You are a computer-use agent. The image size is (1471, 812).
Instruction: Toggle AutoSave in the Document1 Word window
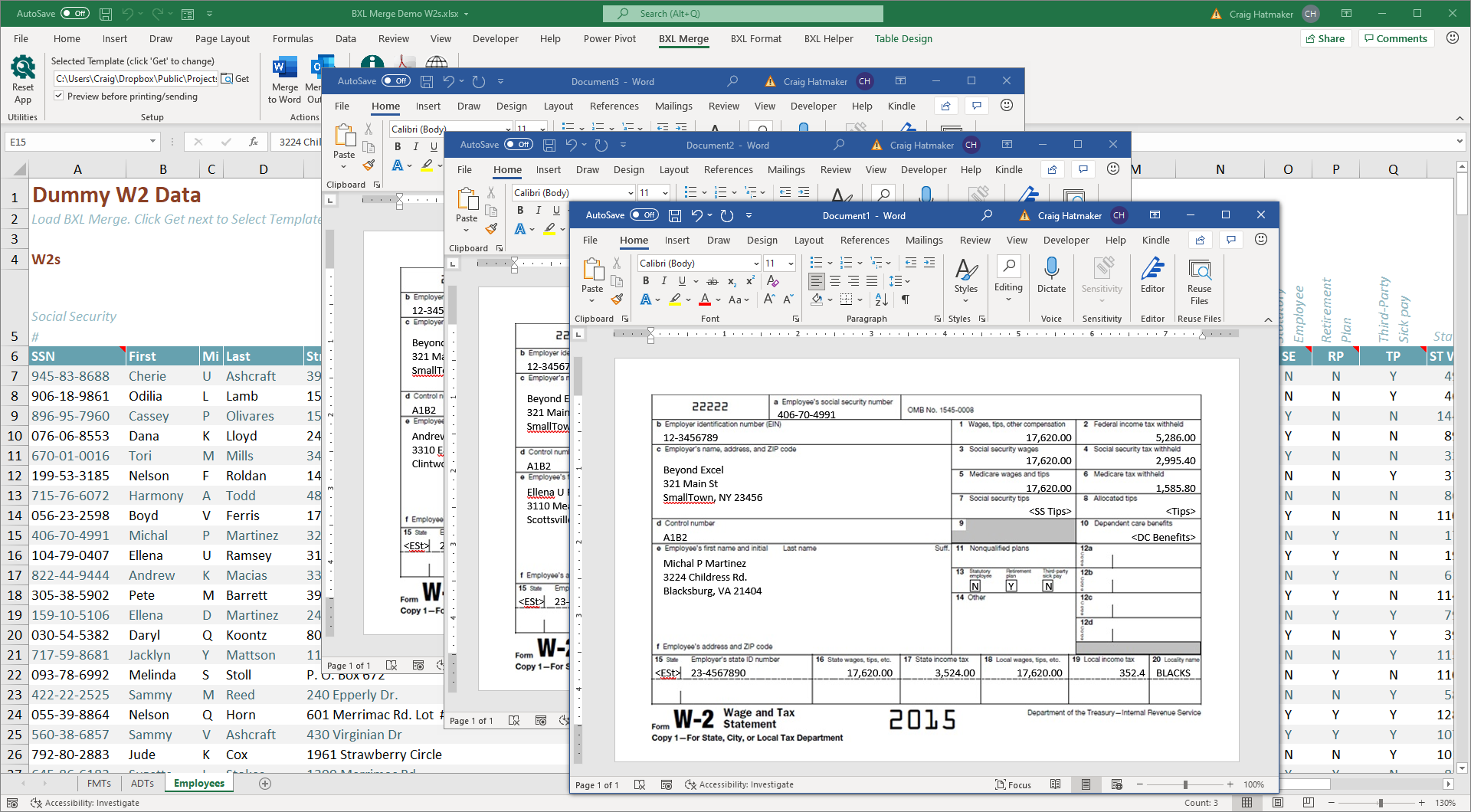click(643, 215)
